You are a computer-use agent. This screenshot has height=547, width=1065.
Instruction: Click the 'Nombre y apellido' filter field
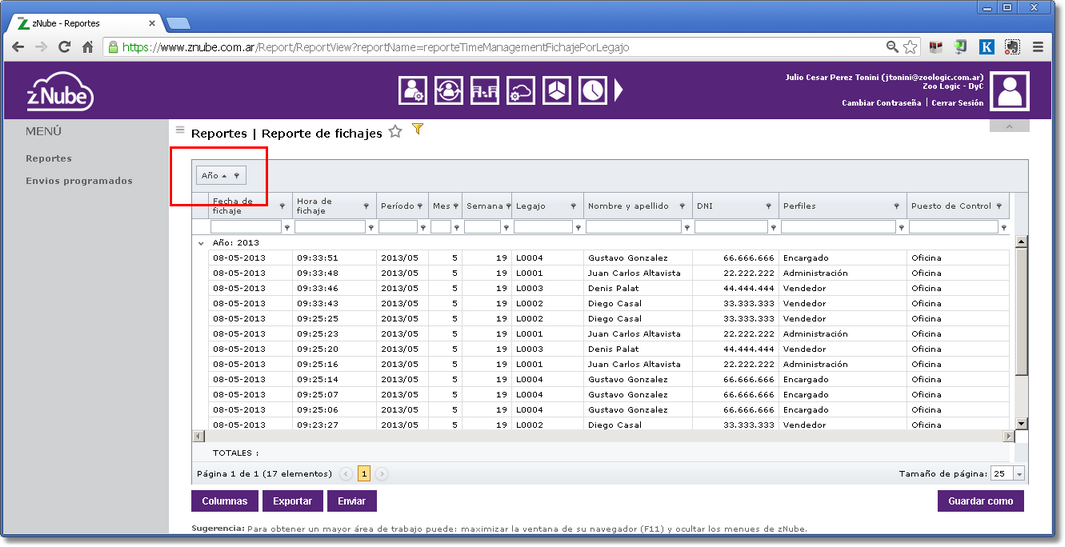click(633, 227)
